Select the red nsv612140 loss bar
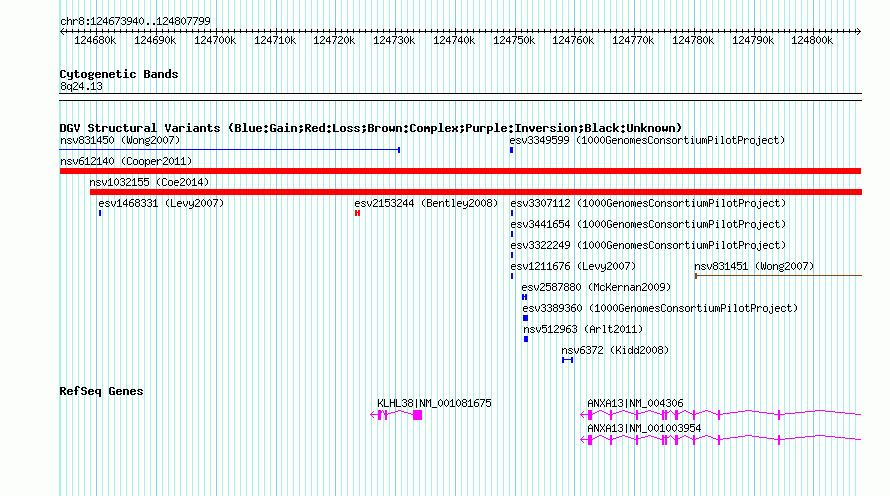Image resolution: width=890 pixels, height=496 pixels. pyautogui.click(x=460, y=171)
